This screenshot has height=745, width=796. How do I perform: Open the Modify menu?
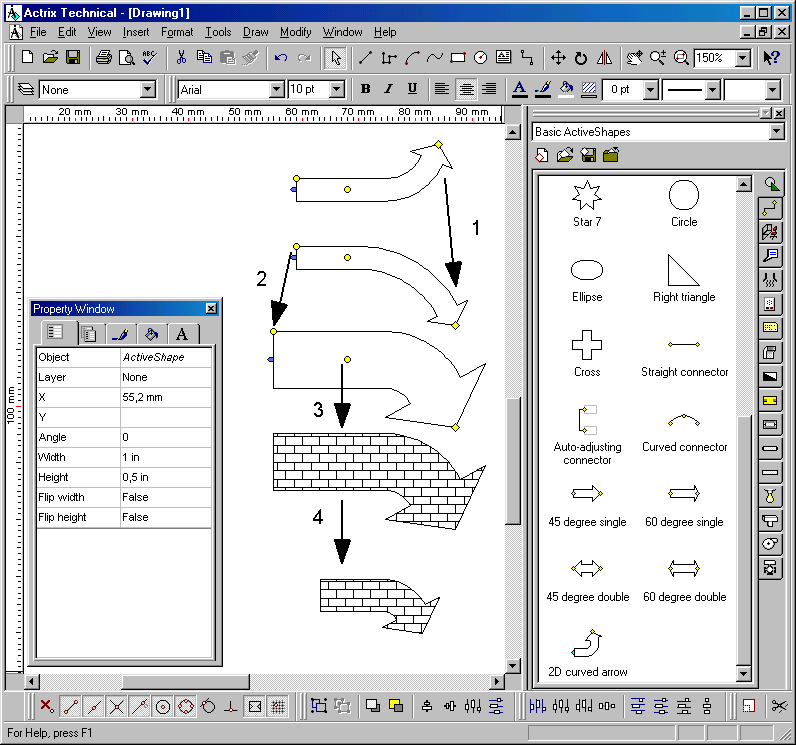tap(295, 32)
